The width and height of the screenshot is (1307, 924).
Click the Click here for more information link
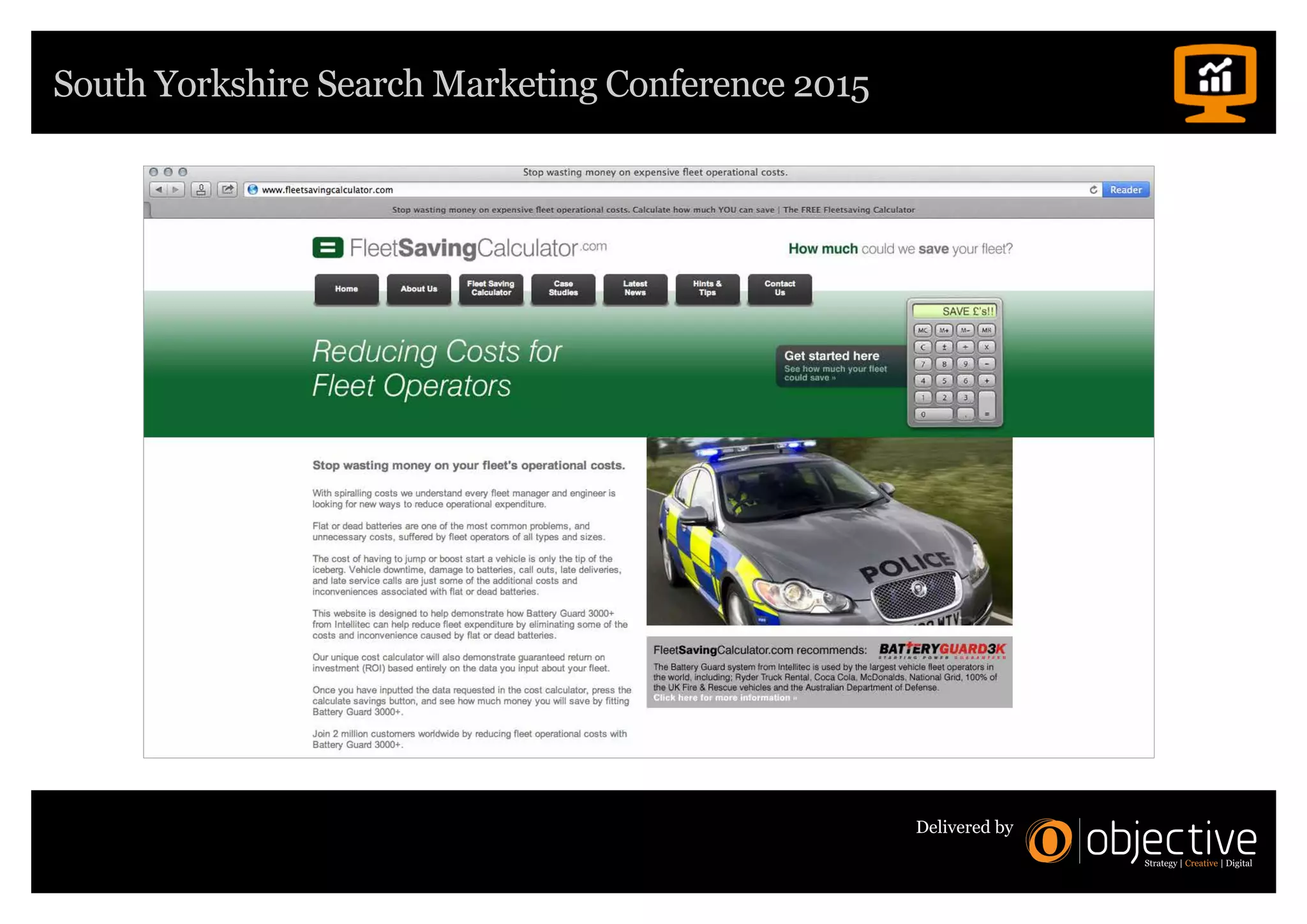coord(725,697)
